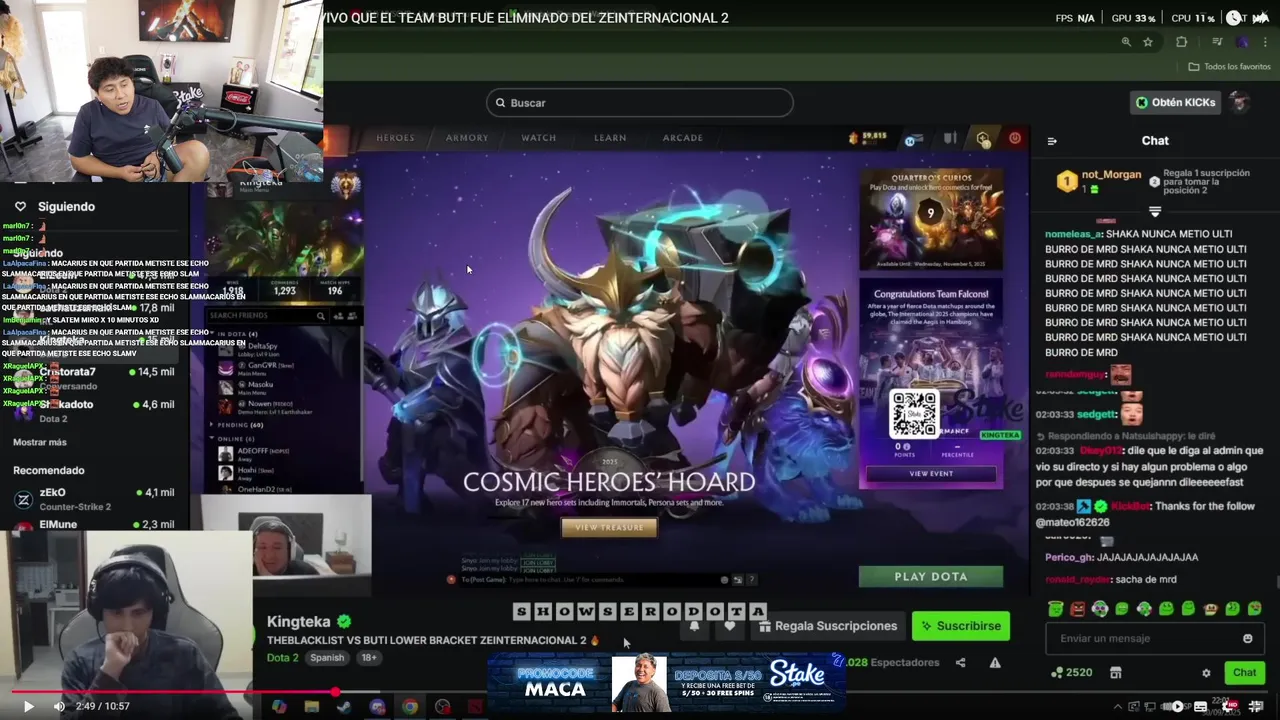
Task: Click the 18+ tag
Action: point(369,658)
